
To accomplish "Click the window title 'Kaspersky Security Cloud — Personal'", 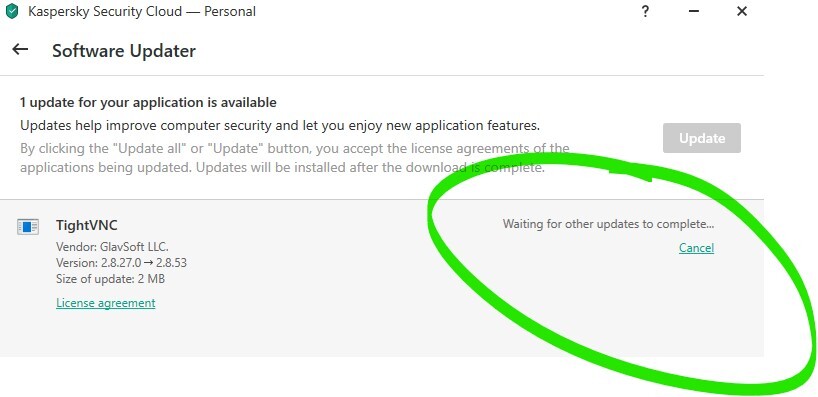I will [142, 11].
